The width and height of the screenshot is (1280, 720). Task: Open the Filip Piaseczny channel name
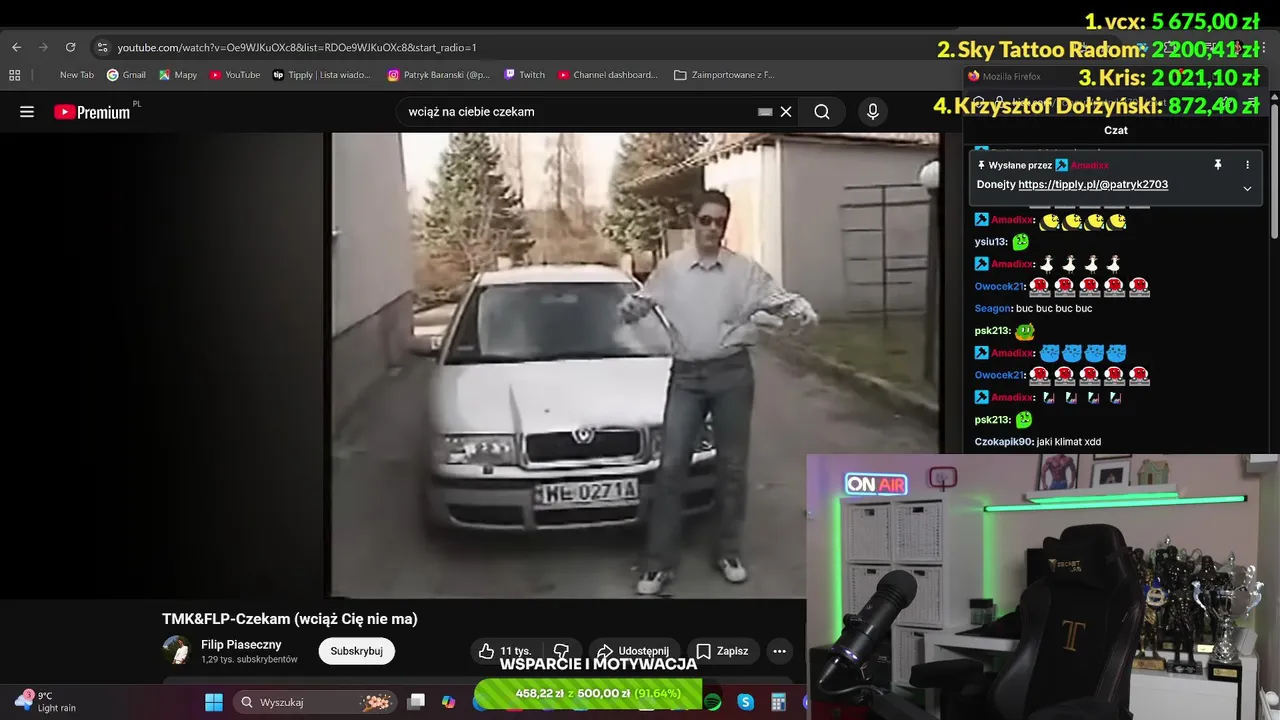point(241,645)
